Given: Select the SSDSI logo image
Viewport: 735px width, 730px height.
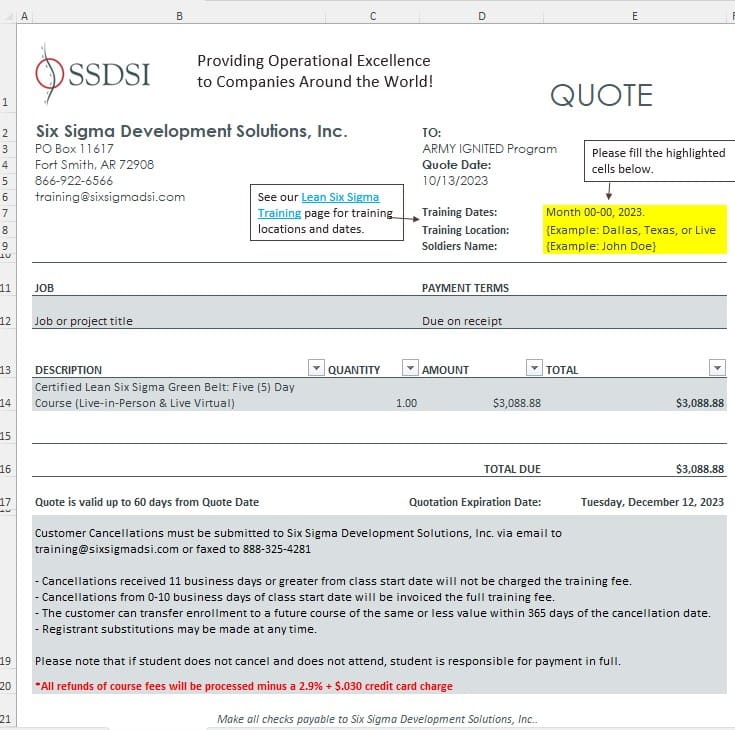Looking at the screenshot, I should pos(93,74).
